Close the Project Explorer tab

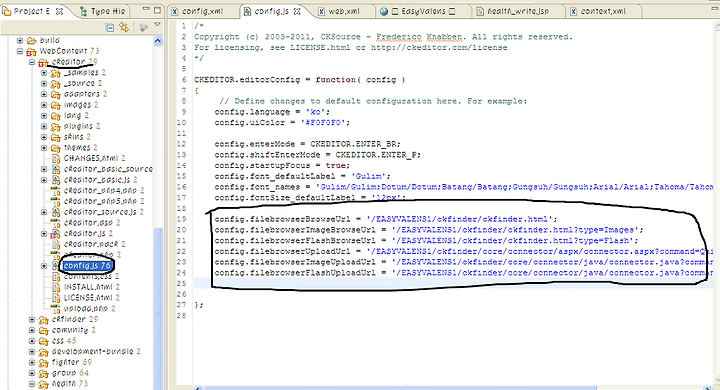pos(59,11)
